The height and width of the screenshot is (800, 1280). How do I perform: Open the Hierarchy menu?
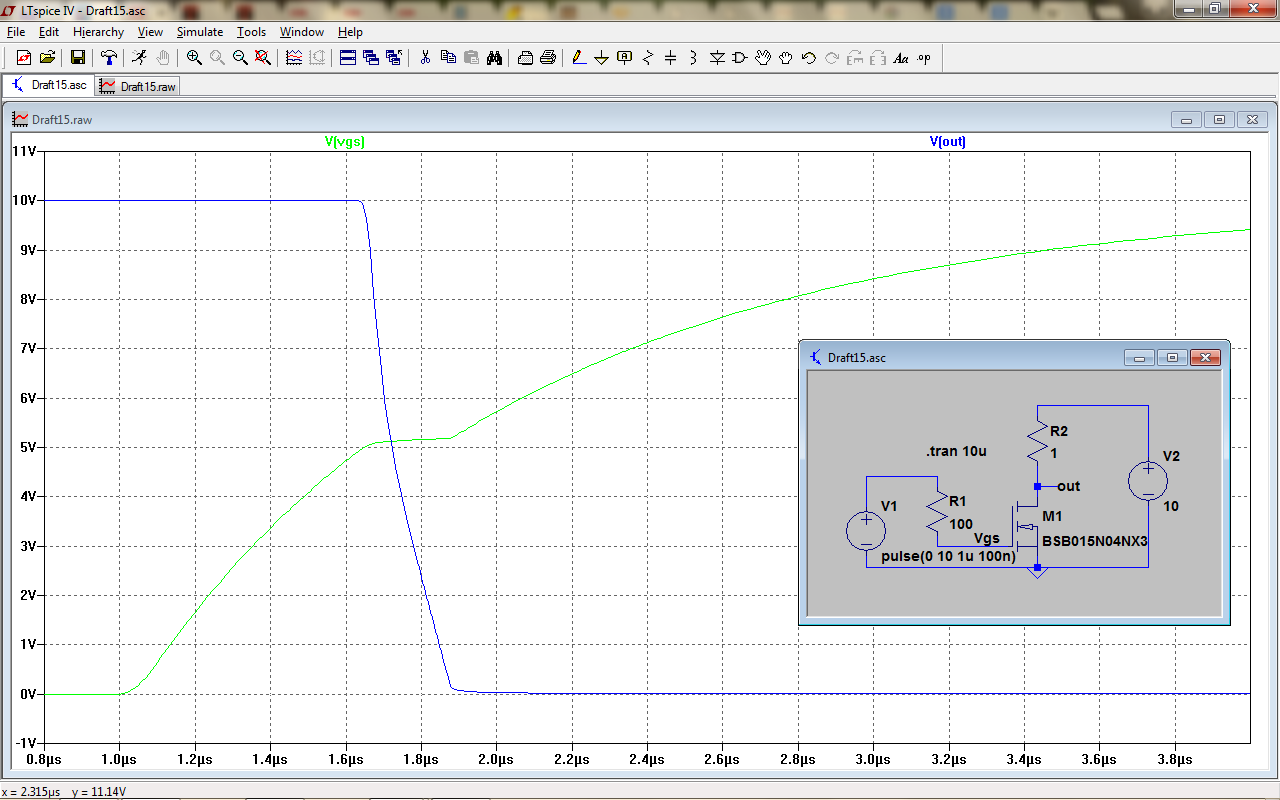tap(98, 32)
